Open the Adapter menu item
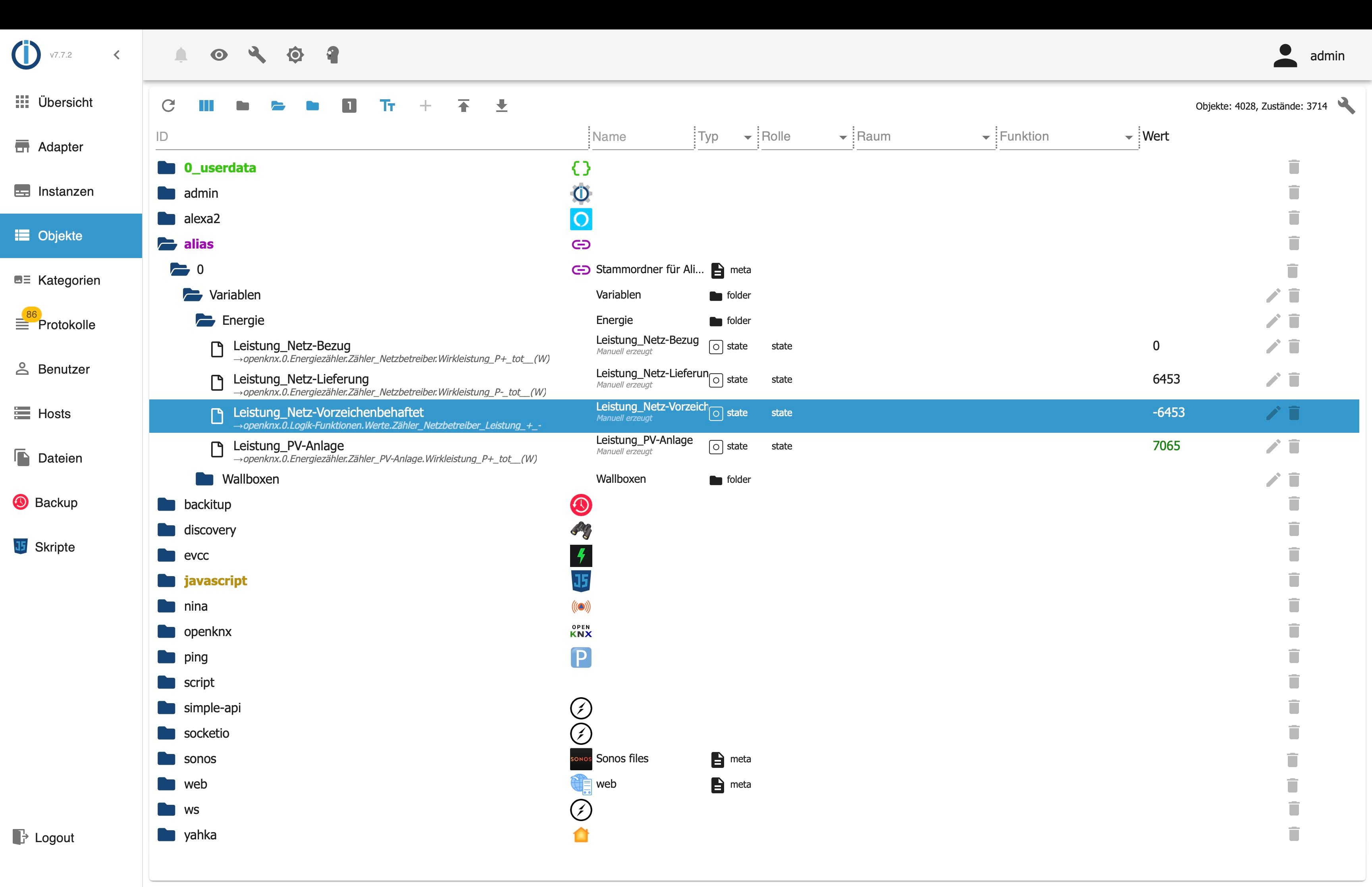The image size is (1372, 887). pos(60,147)
